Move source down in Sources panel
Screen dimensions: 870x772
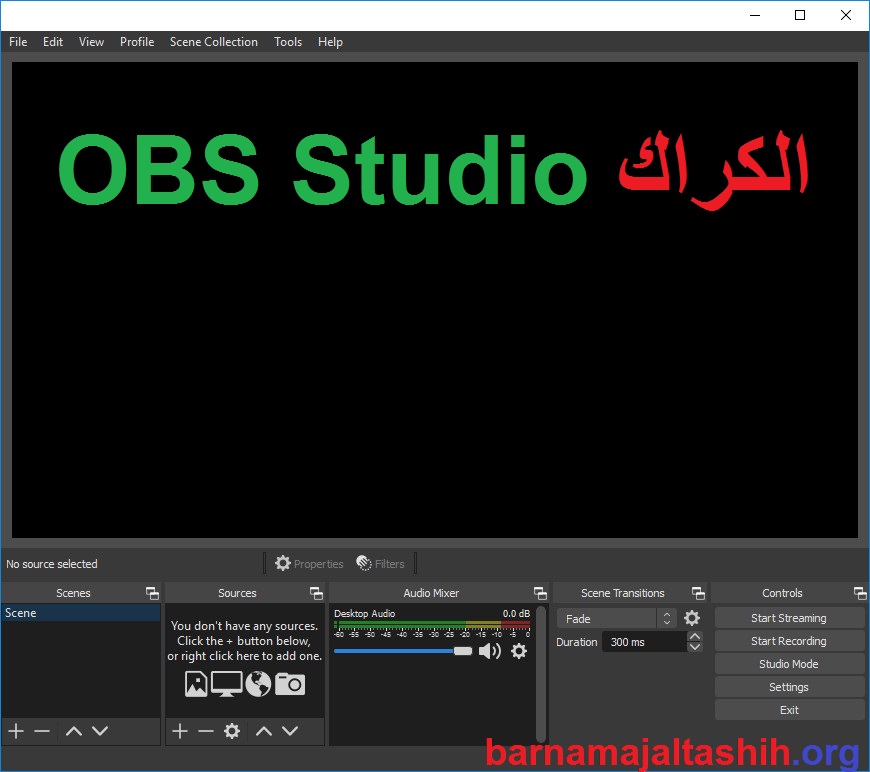[x=290, y=731]
